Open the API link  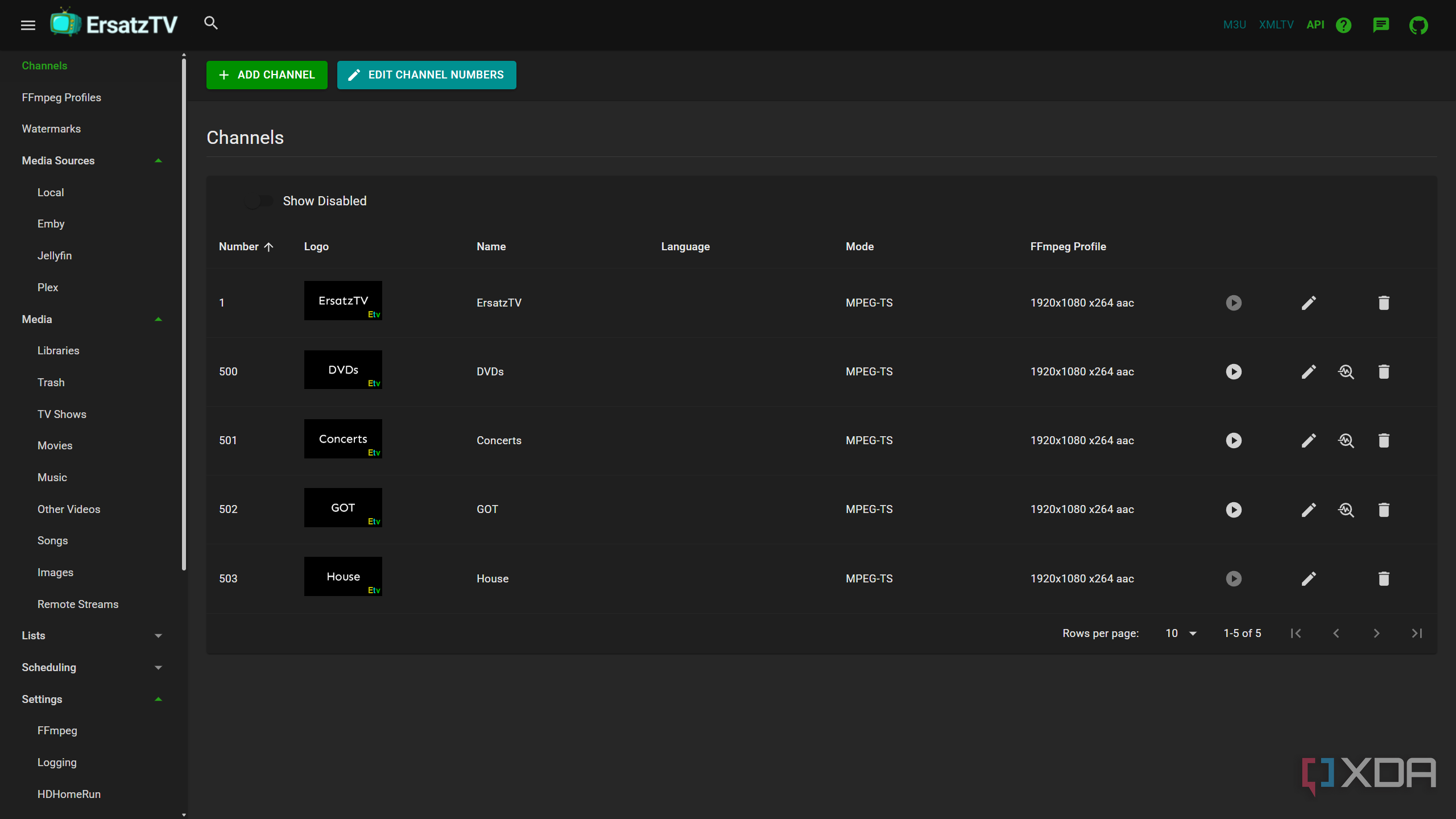pyautogui.click(x=1316, y=25)
